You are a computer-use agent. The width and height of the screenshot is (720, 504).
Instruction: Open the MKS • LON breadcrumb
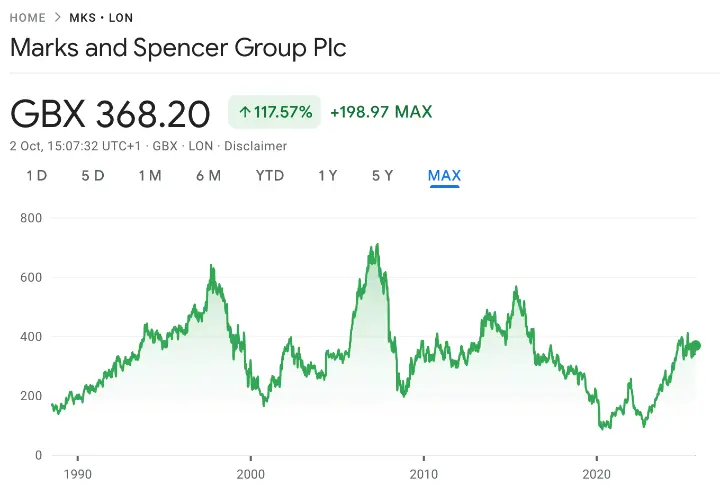coord(101,18)
